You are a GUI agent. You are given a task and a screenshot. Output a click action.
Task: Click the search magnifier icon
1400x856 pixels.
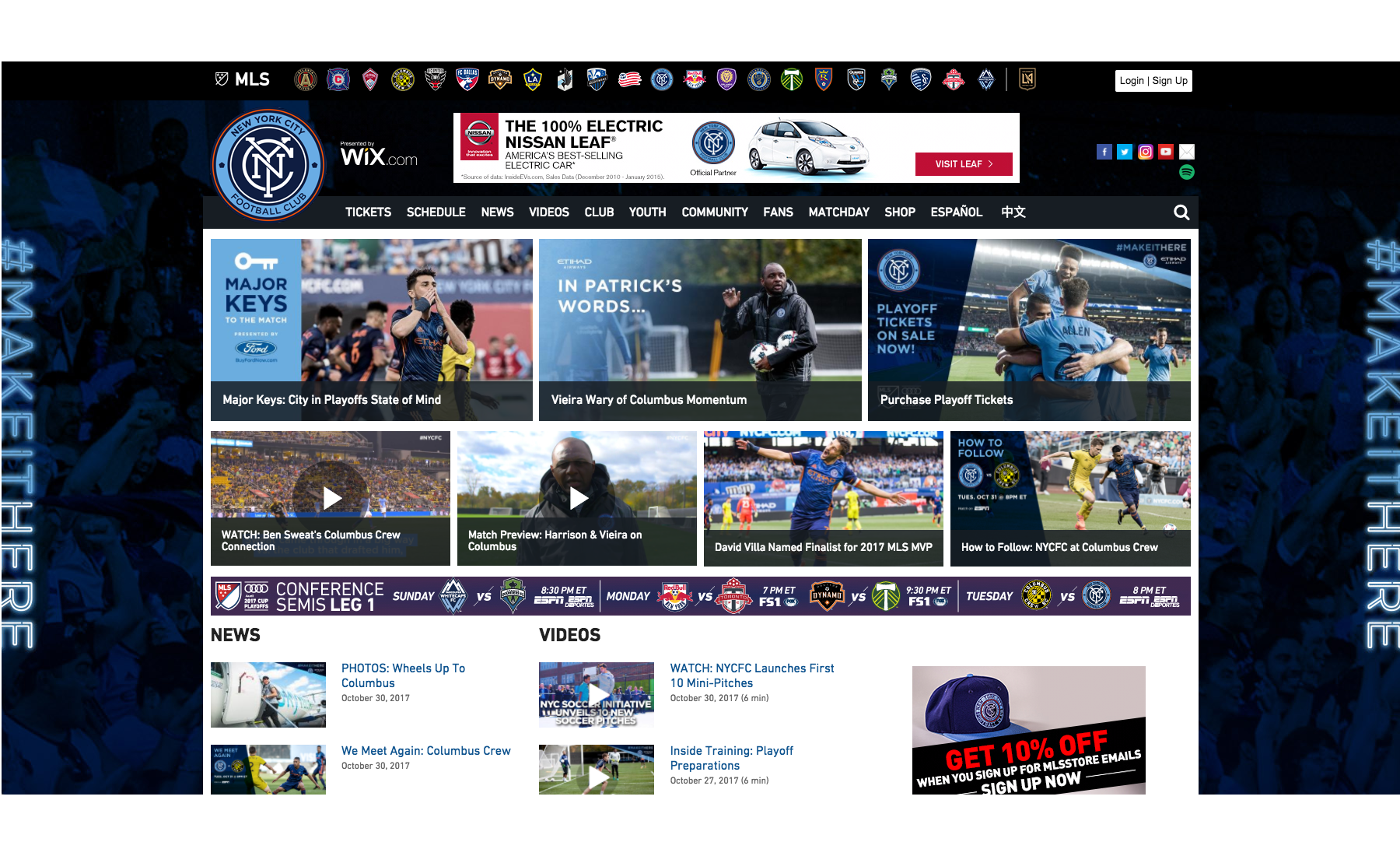coord(1181,212)
